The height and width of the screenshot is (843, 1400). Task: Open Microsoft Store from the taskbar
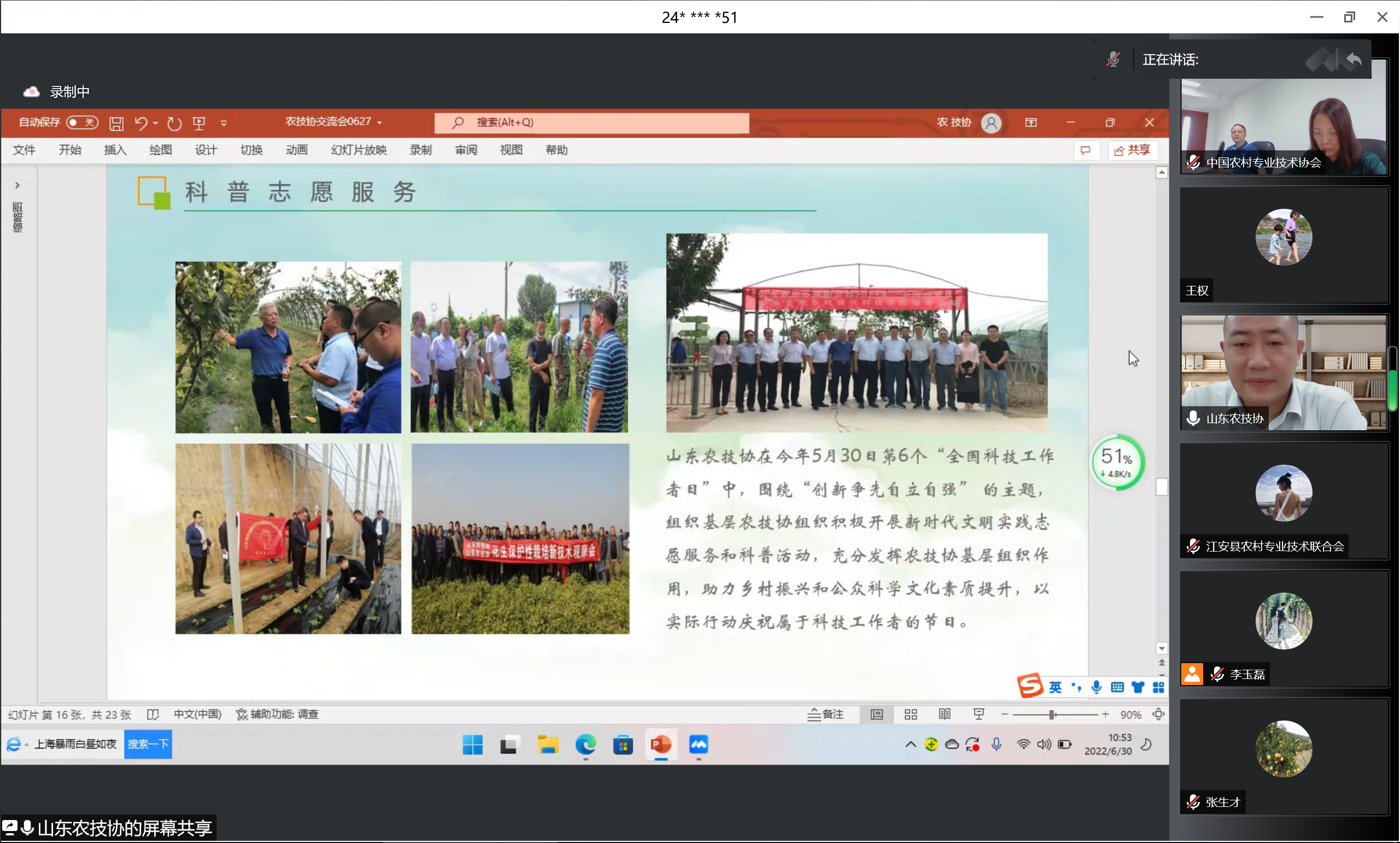pyautogui.click(x=623, y=744)
